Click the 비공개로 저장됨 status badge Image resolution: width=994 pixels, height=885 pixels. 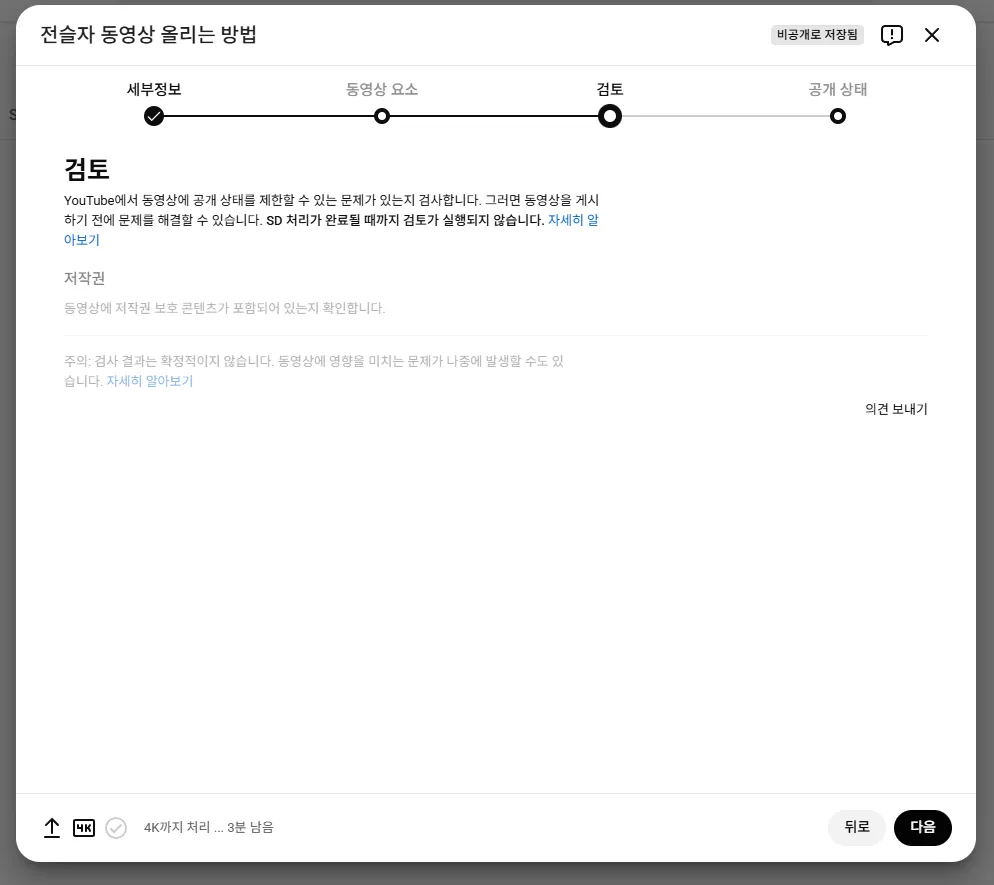(x=817, y=35)
